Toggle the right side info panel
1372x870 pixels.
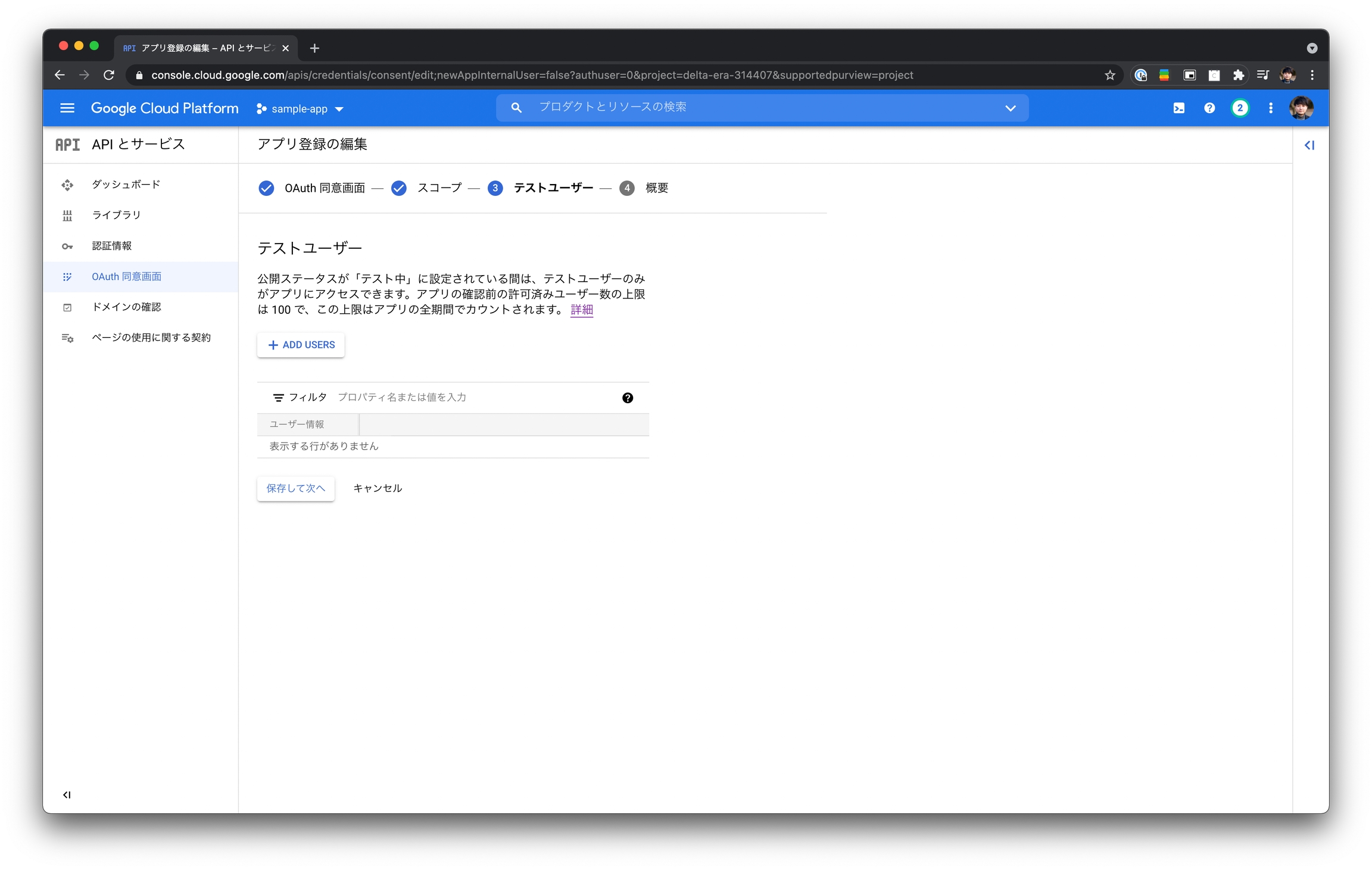coord(1309,145)
